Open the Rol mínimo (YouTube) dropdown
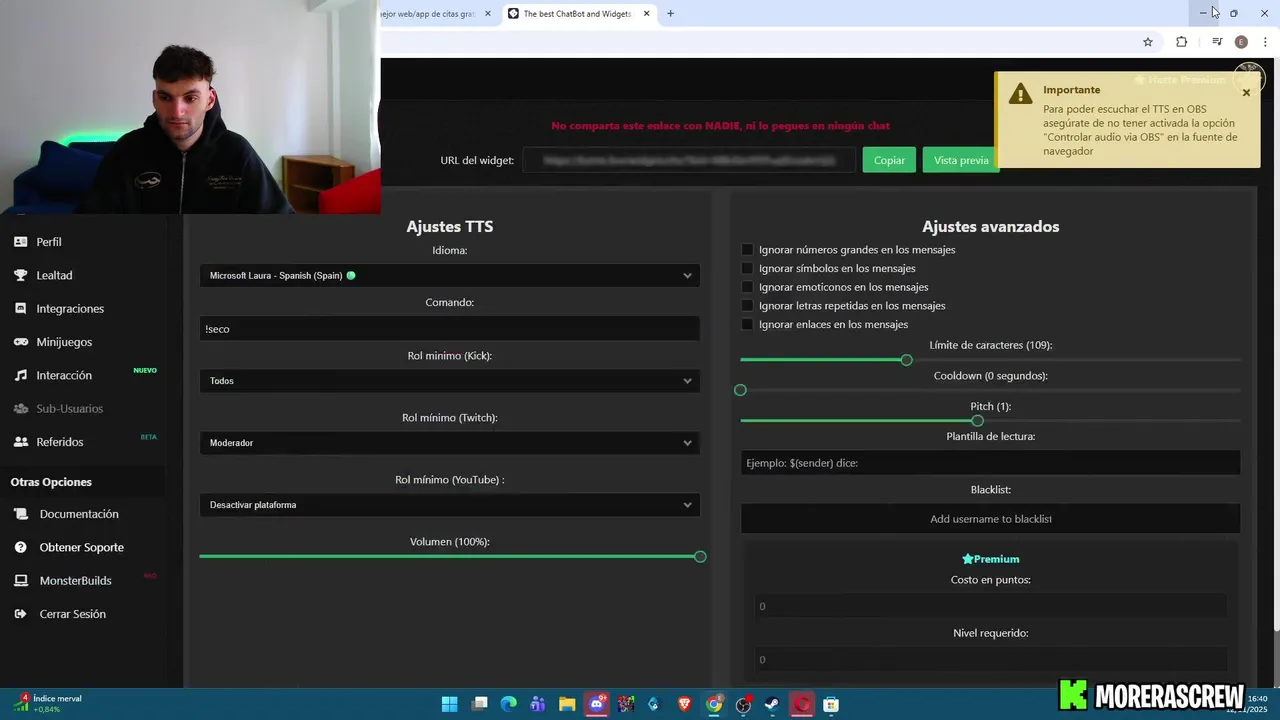 (450, 505)
